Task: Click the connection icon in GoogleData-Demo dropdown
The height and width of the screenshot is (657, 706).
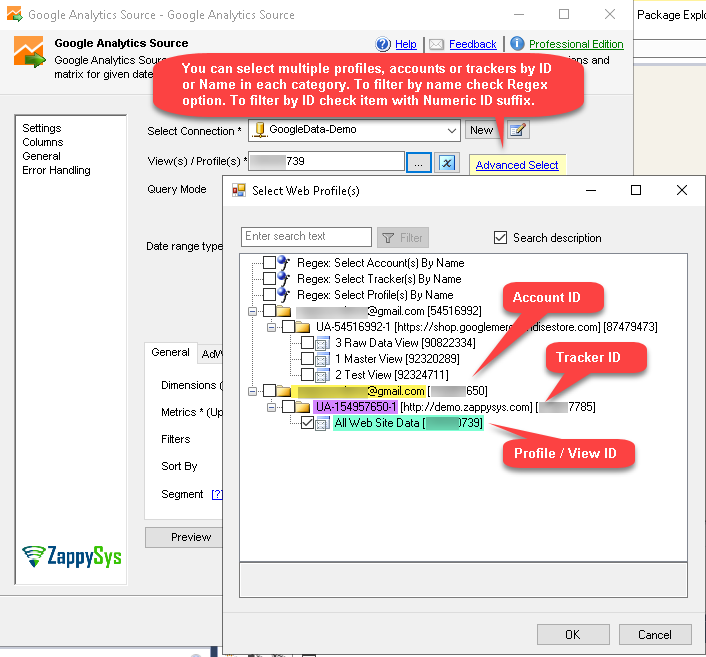Action: click(259, 130)
